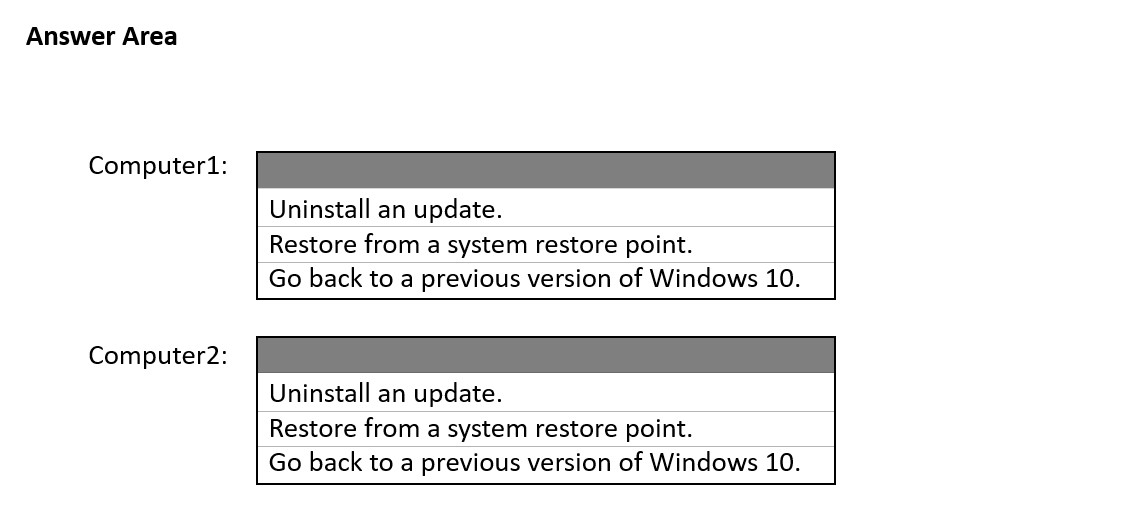Click 'Windows 10' text in Computer2 list
1124x526 pixels.
coord(724,462)
